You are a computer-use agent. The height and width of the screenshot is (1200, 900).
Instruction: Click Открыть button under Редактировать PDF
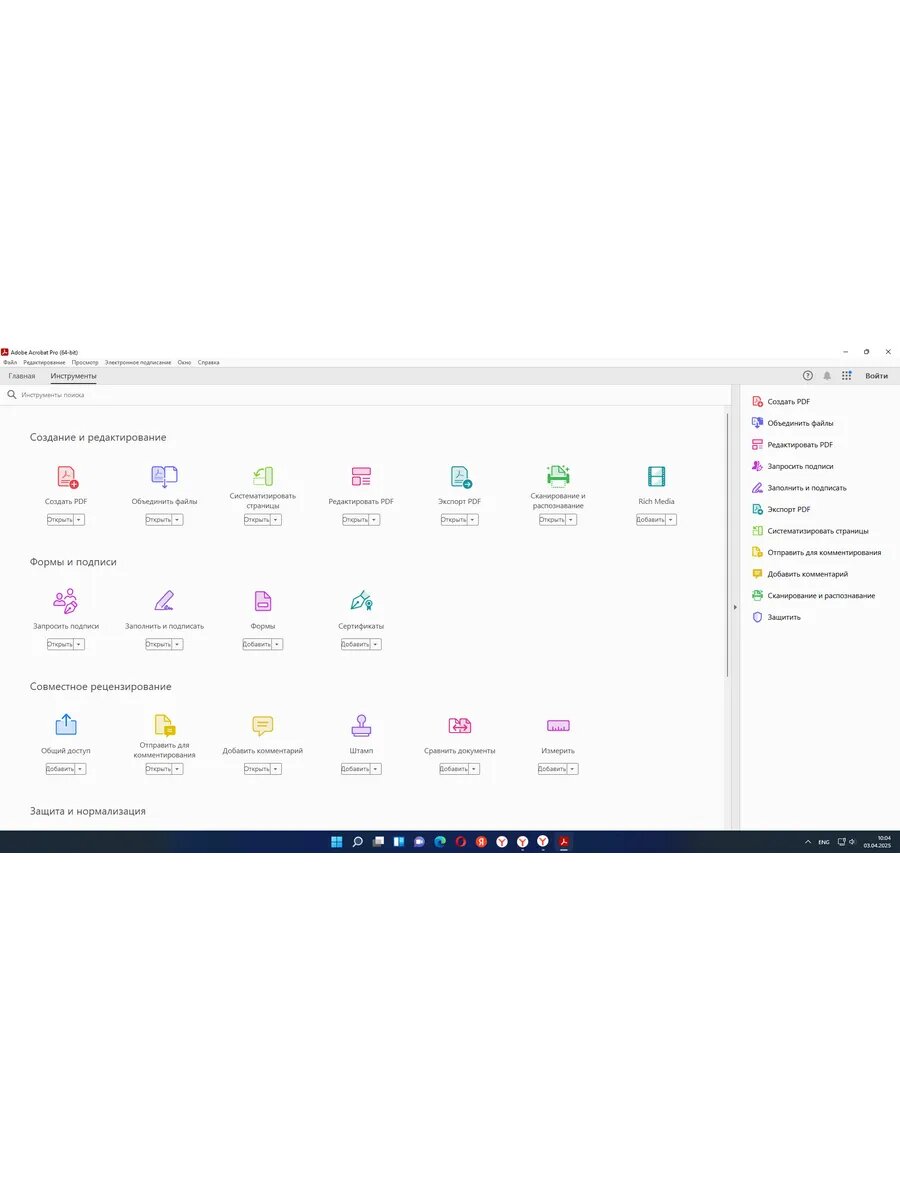pos(355,520)
